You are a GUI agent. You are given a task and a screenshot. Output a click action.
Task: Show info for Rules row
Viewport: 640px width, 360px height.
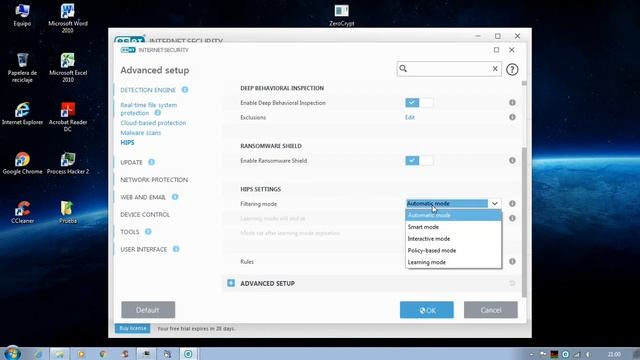[x=512, y=261]
